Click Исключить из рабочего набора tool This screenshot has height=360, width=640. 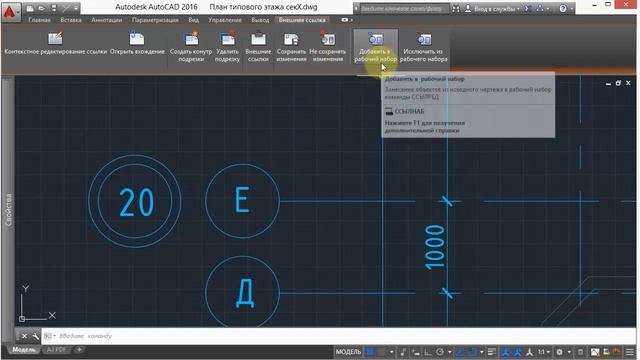click(424, 47)
